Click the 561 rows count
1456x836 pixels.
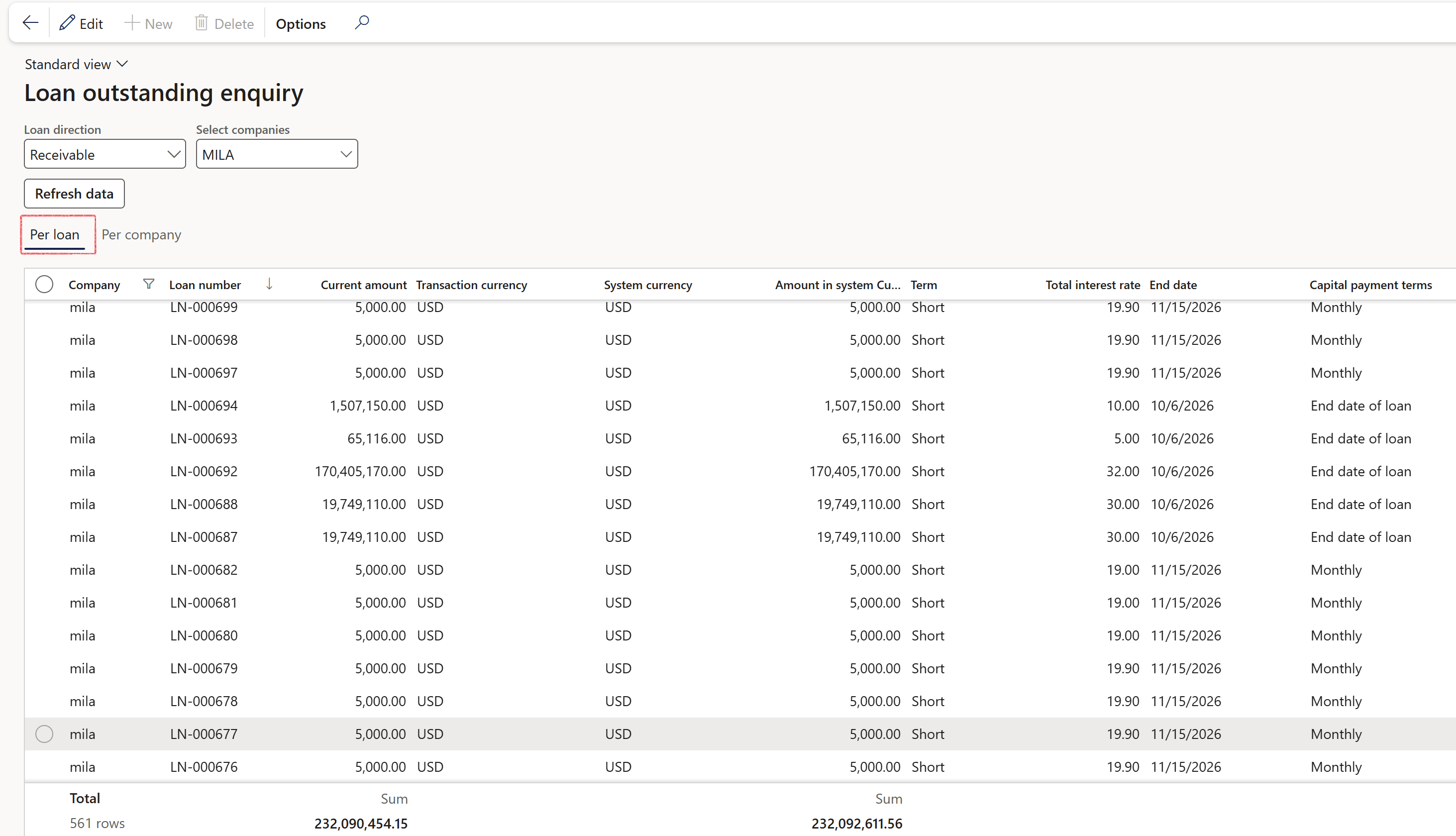click(97, 823)
